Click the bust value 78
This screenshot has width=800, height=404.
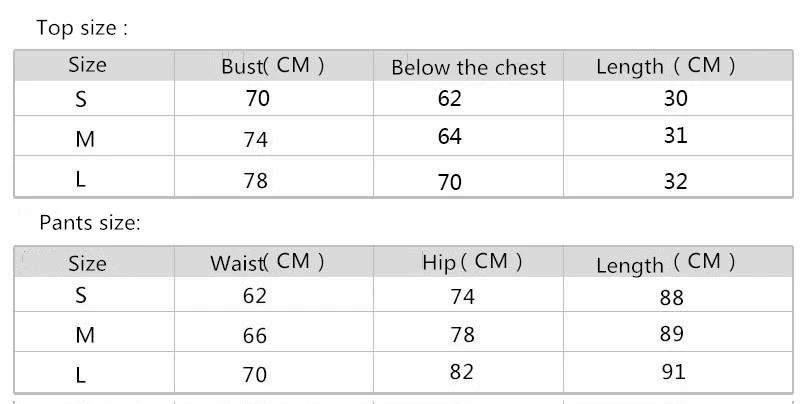click(x=256, y=180)
